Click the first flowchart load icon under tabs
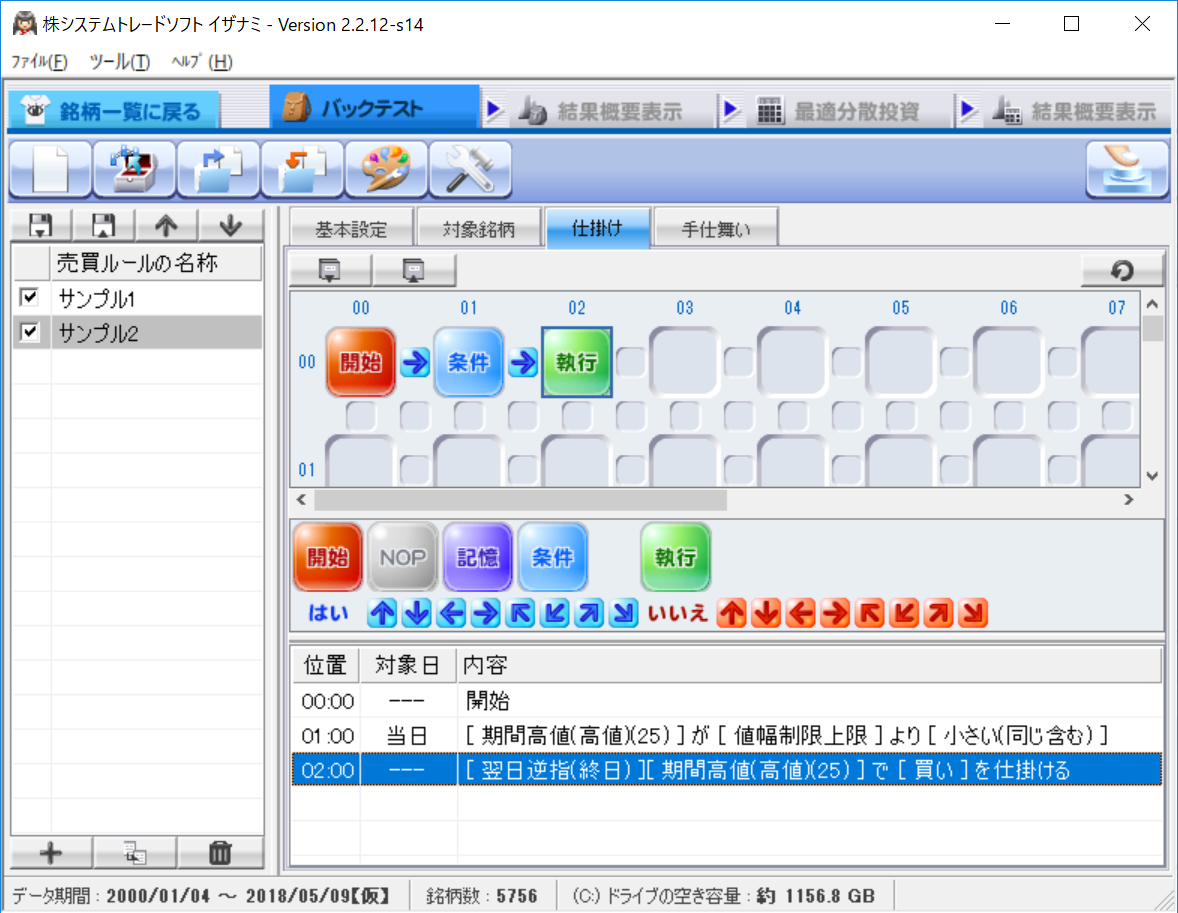This screenshot has width=1178, height=913. 330,271
